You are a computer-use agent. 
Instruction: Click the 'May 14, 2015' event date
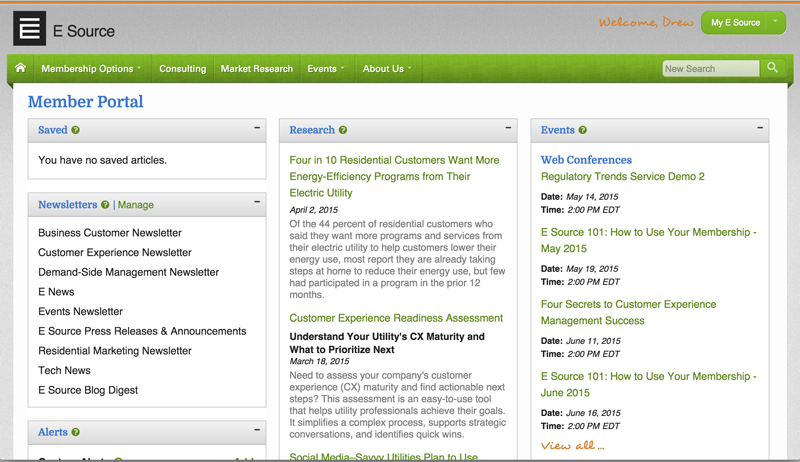[x=592, y=196]
